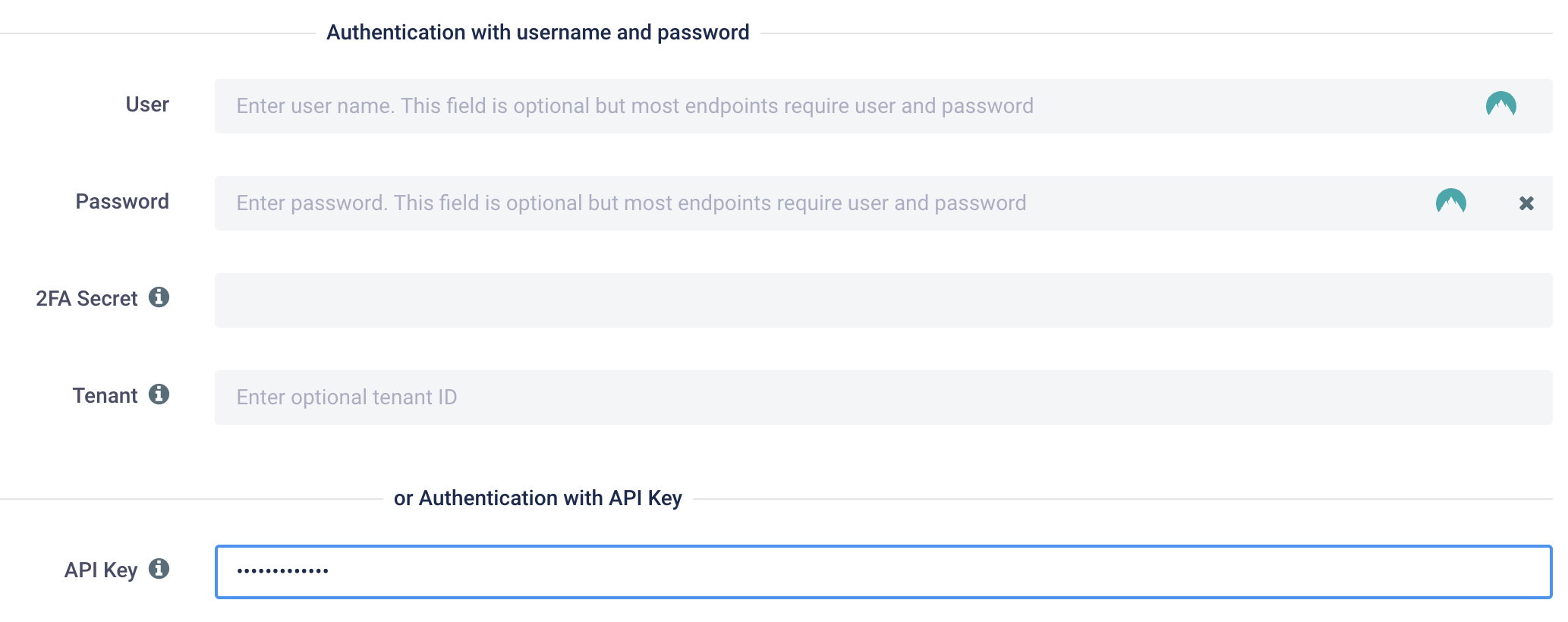Click into the empty 2FA Secret field

(883, 300)
